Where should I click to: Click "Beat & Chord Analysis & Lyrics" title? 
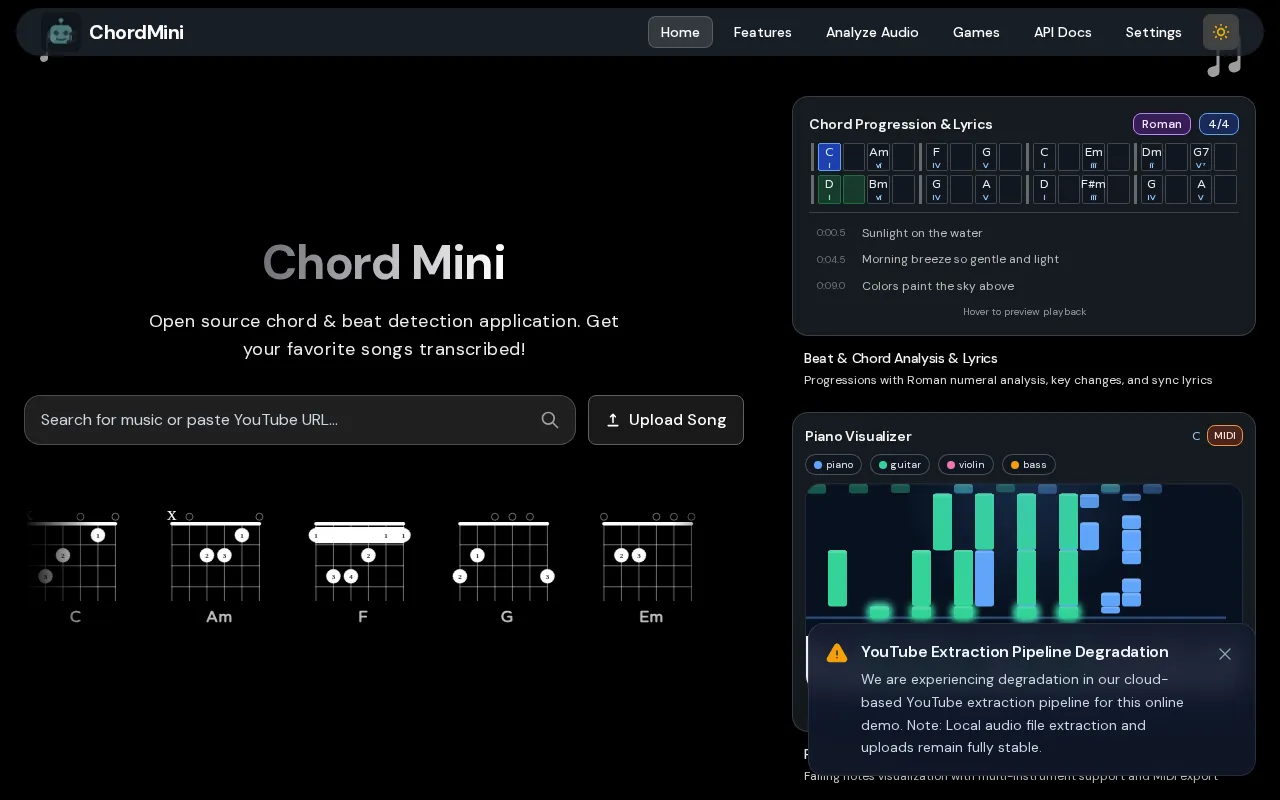click(901, 358)
